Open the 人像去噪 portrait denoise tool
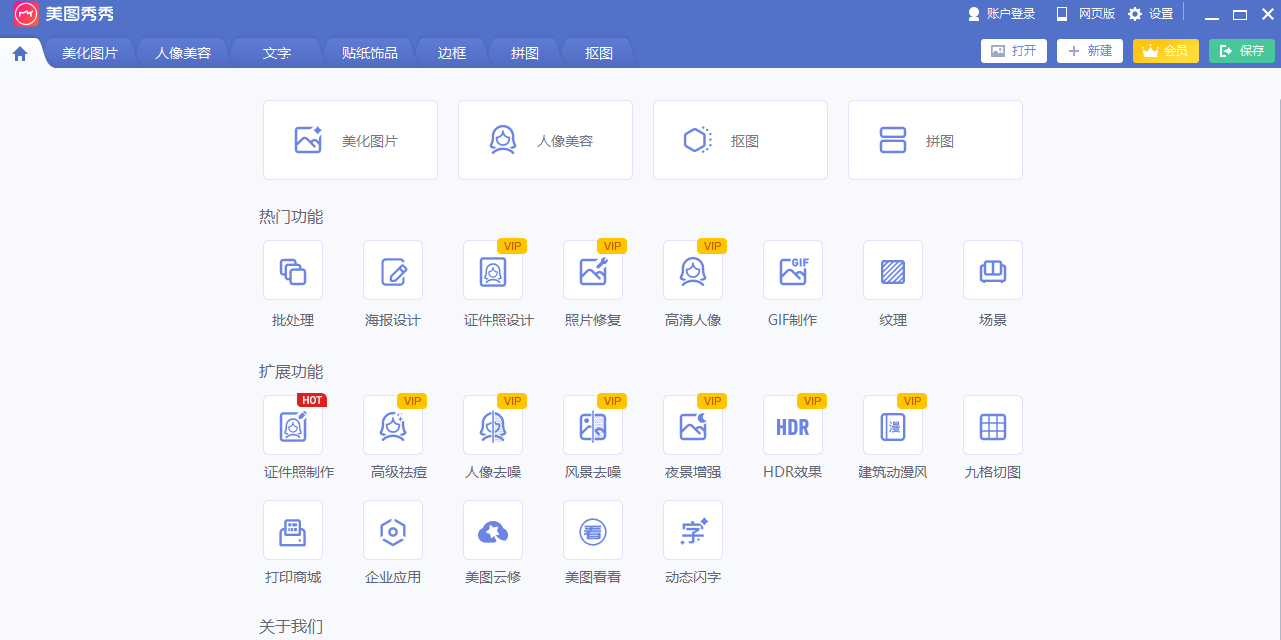The image size is (1281, 640). click(x=493, y=425)
